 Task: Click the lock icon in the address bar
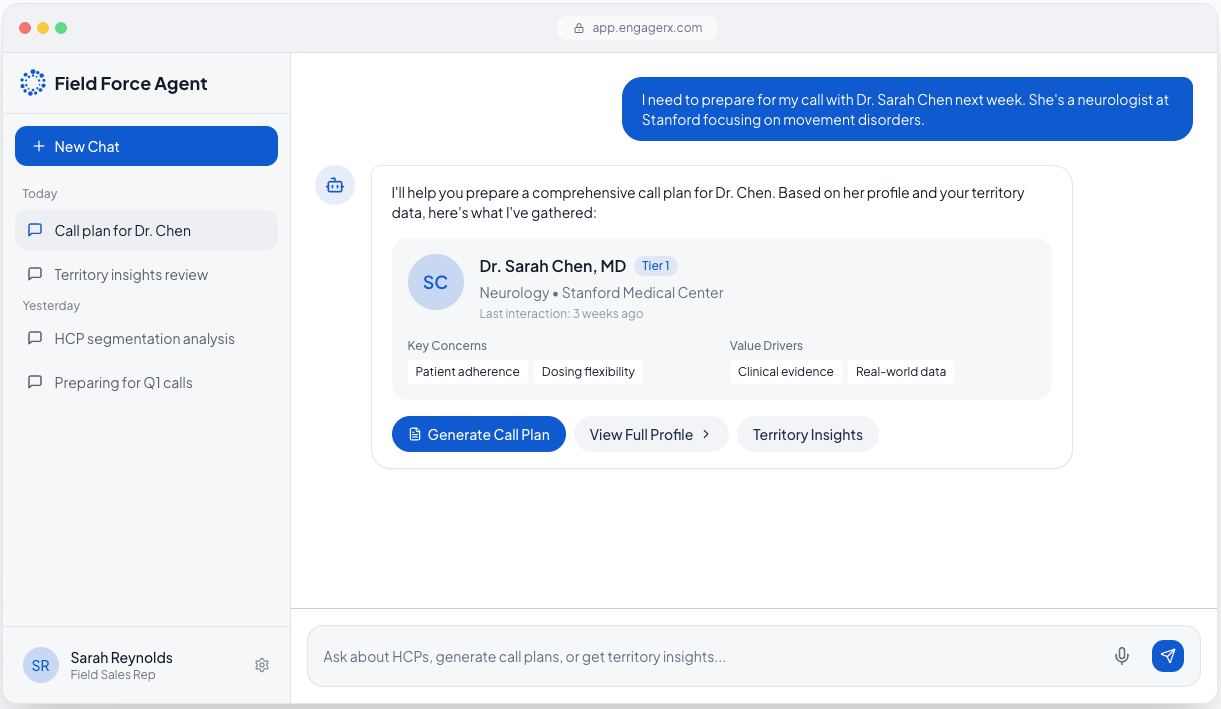click(x=579, y=28)
